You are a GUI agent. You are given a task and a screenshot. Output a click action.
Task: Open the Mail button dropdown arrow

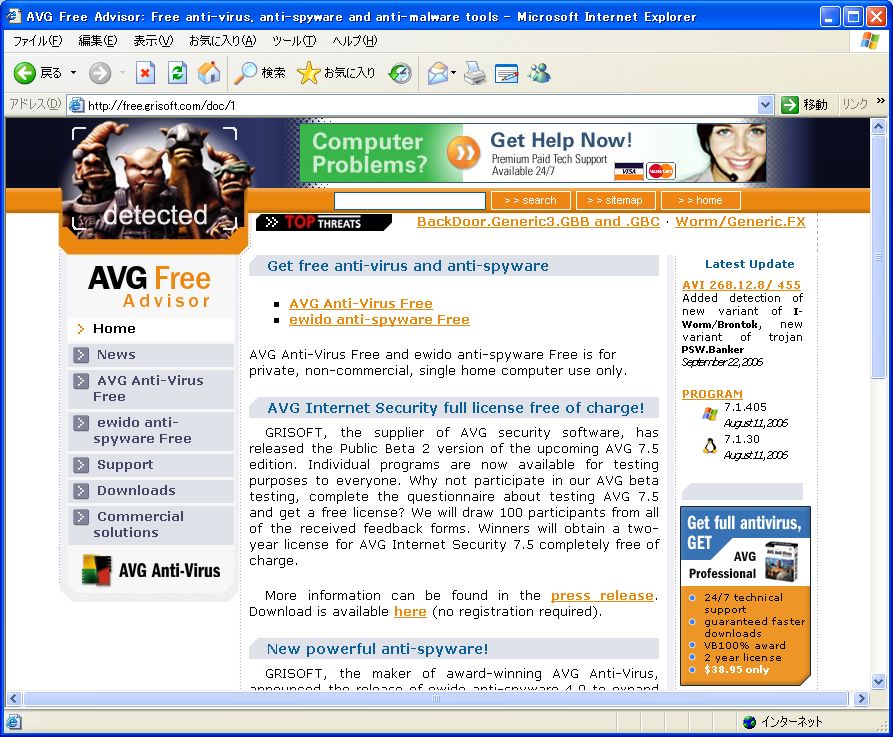[x=453, y=73]
